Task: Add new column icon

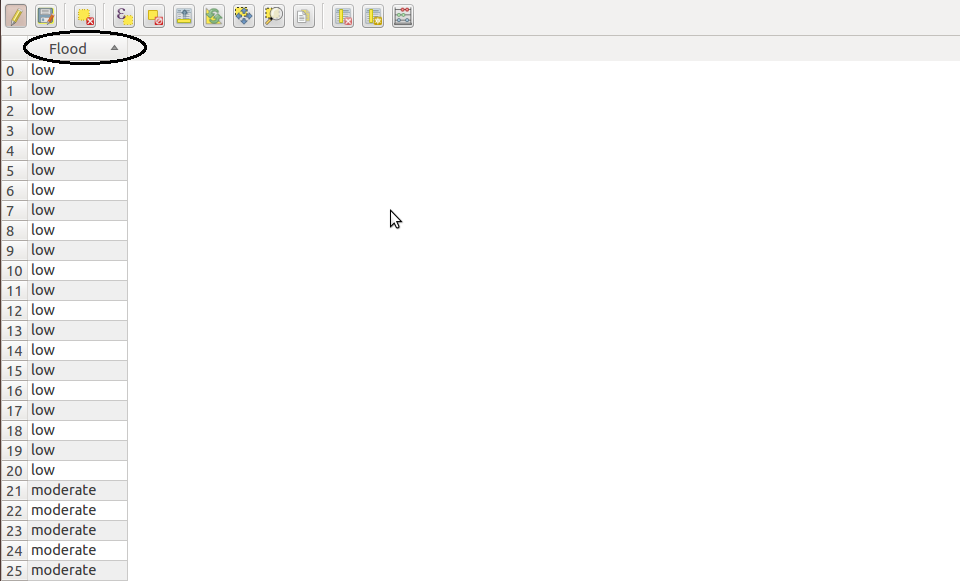Action: coord(373,17)
